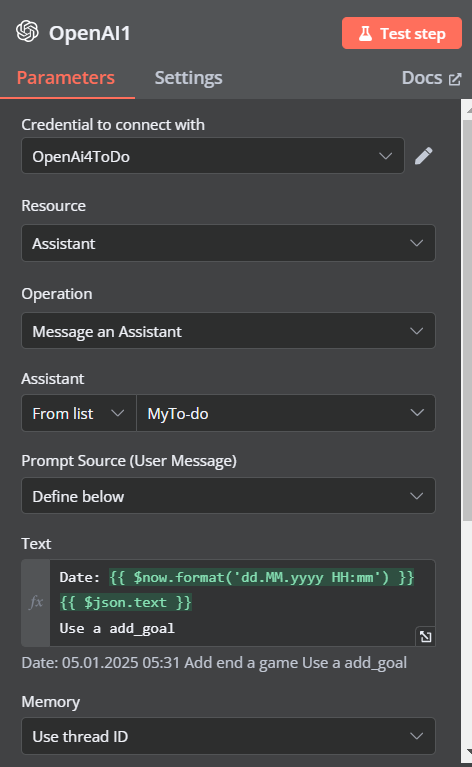The height and width of the screenshot is (767, 472).
Task: Select the Parameters tab
Action: tap(66, 78)
